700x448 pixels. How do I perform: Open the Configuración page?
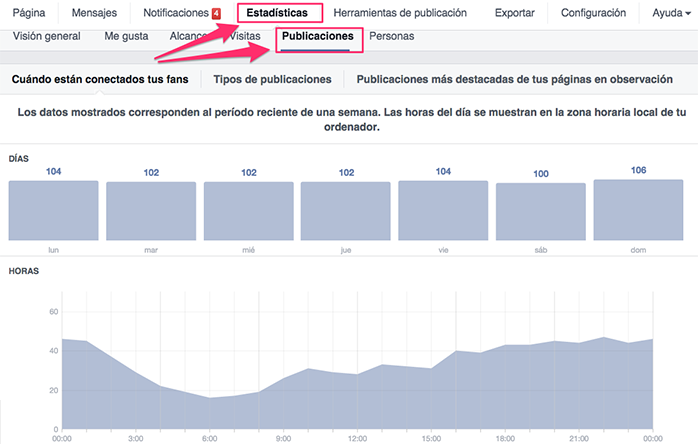point(593,13)
